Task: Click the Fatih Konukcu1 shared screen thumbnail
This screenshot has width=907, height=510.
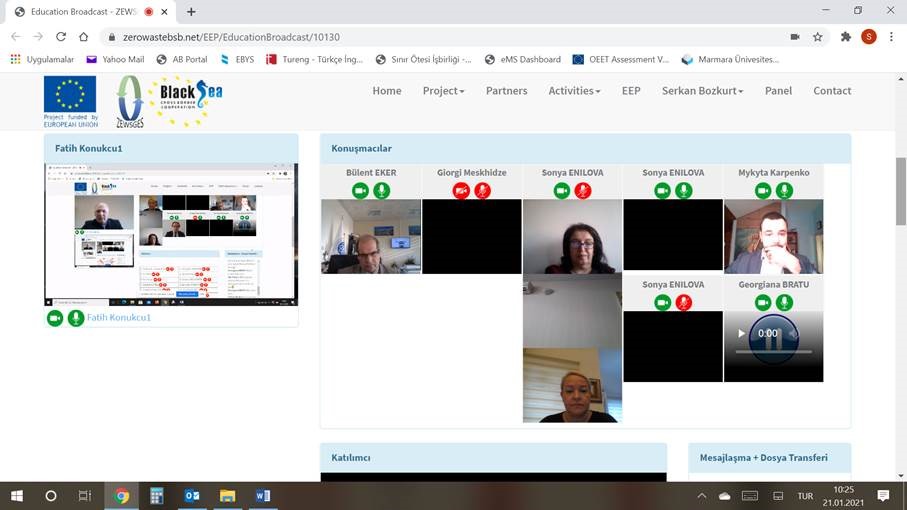Action: tap(171, 235)
